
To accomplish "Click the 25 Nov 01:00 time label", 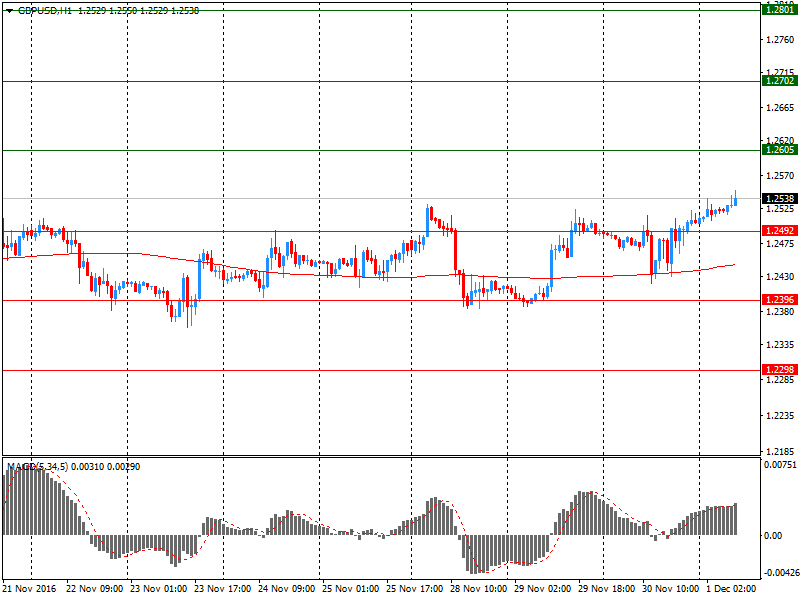I will pos(351,588).
